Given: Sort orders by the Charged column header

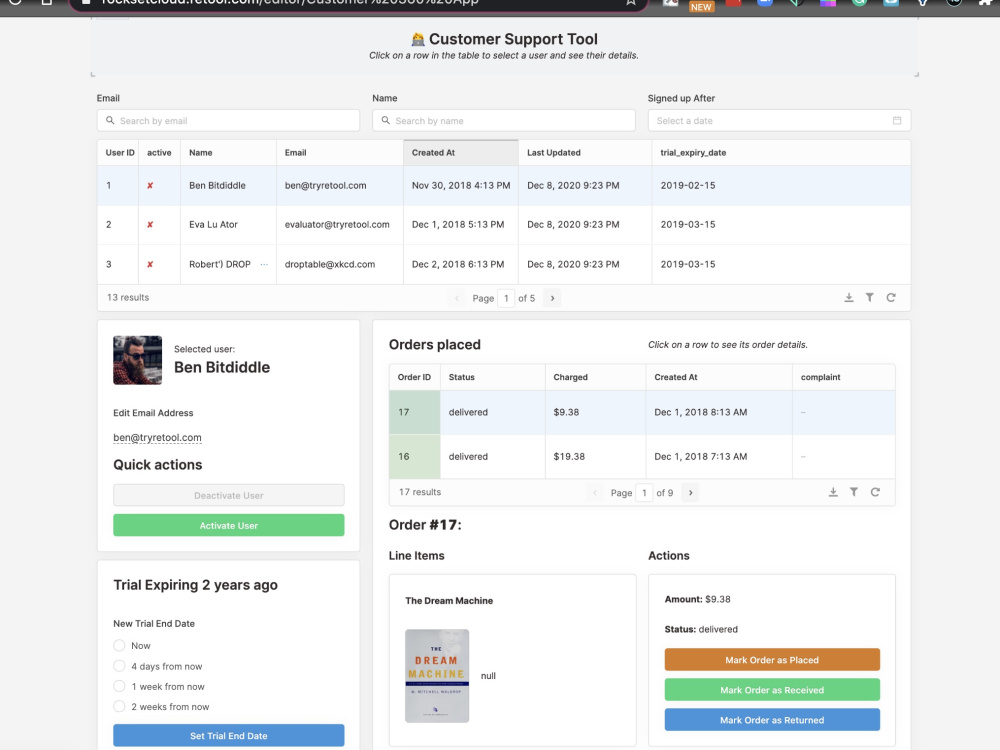Looking at the screenshot, I should coord(596,378).
